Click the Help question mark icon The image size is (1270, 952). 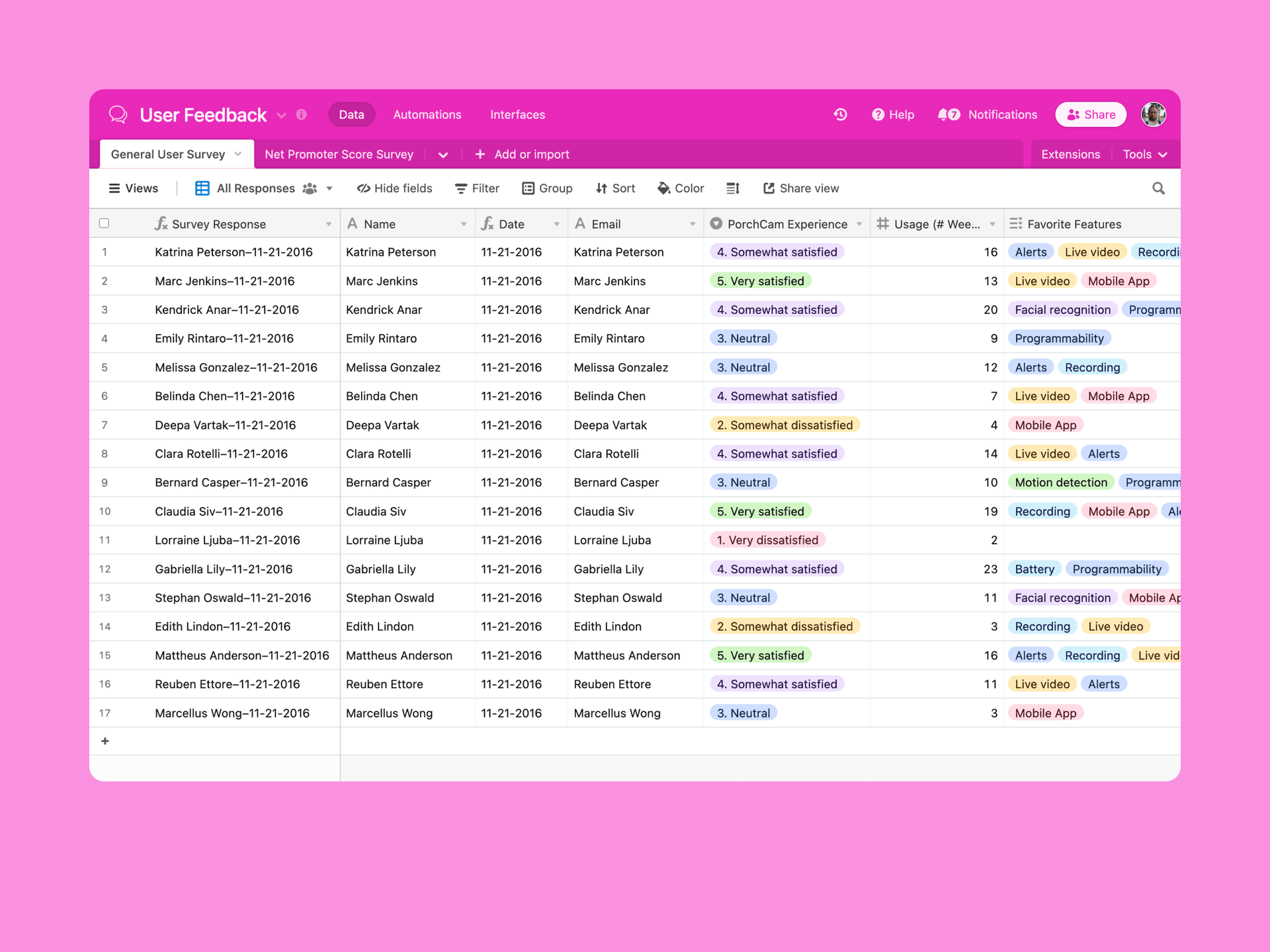878,114
